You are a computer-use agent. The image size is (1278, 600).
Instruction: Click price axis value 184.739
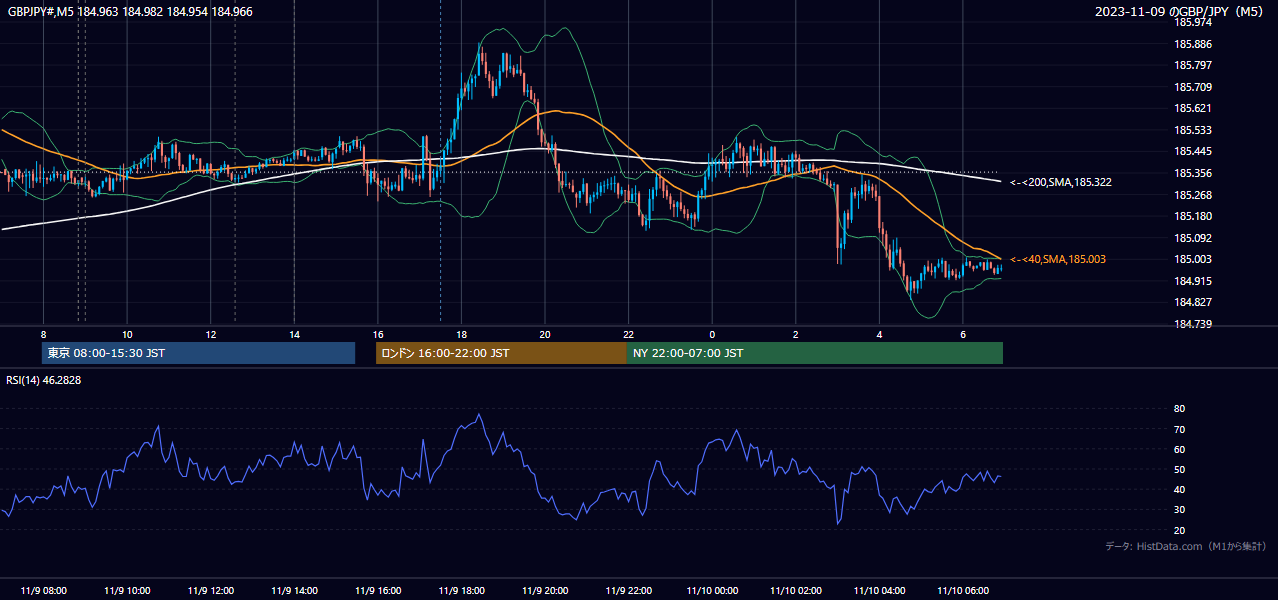pyautogui.click(x=1192, y=324)
